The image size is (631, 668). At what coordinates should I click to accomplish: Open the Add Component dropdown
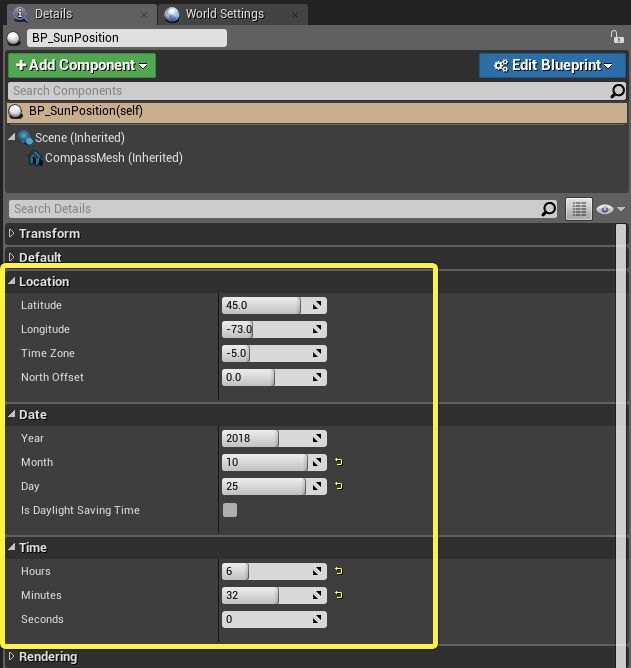coord(82,65)
